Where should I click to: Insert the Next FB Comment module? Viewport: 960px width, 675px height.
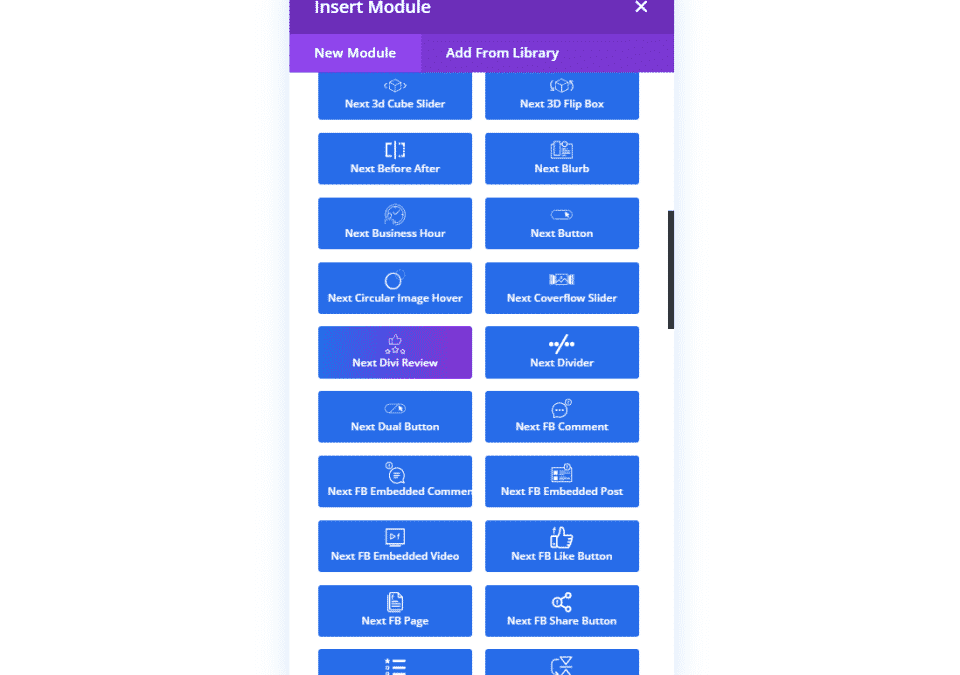click(561, 417)
